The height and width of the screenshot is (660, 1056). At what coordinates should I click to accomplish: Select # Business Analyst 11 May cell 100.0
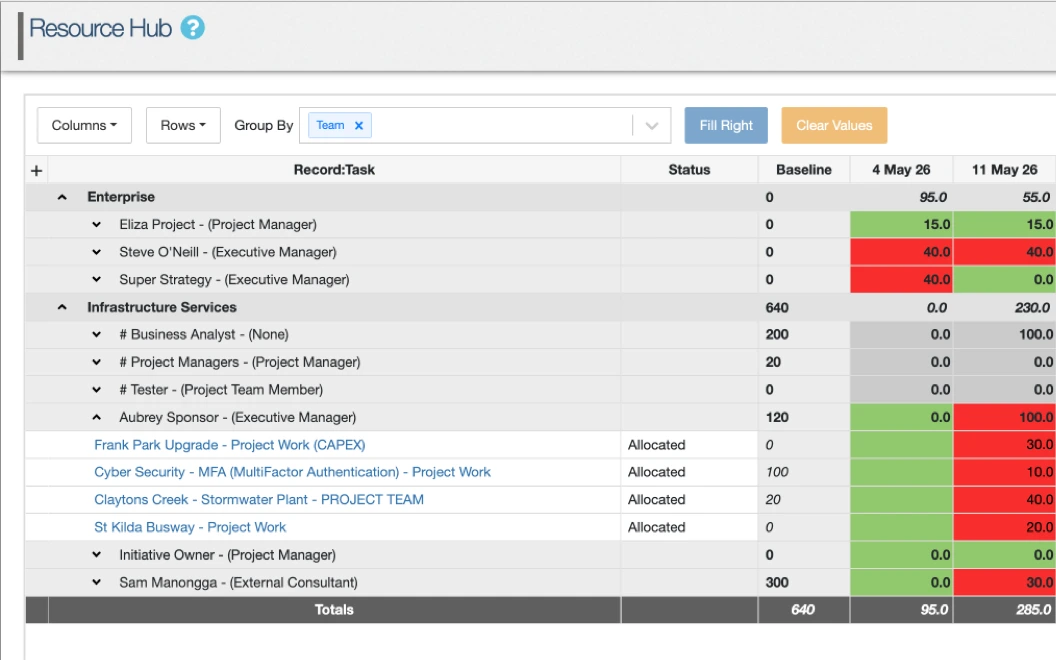pyautogui.click(x=1004, y=335)
